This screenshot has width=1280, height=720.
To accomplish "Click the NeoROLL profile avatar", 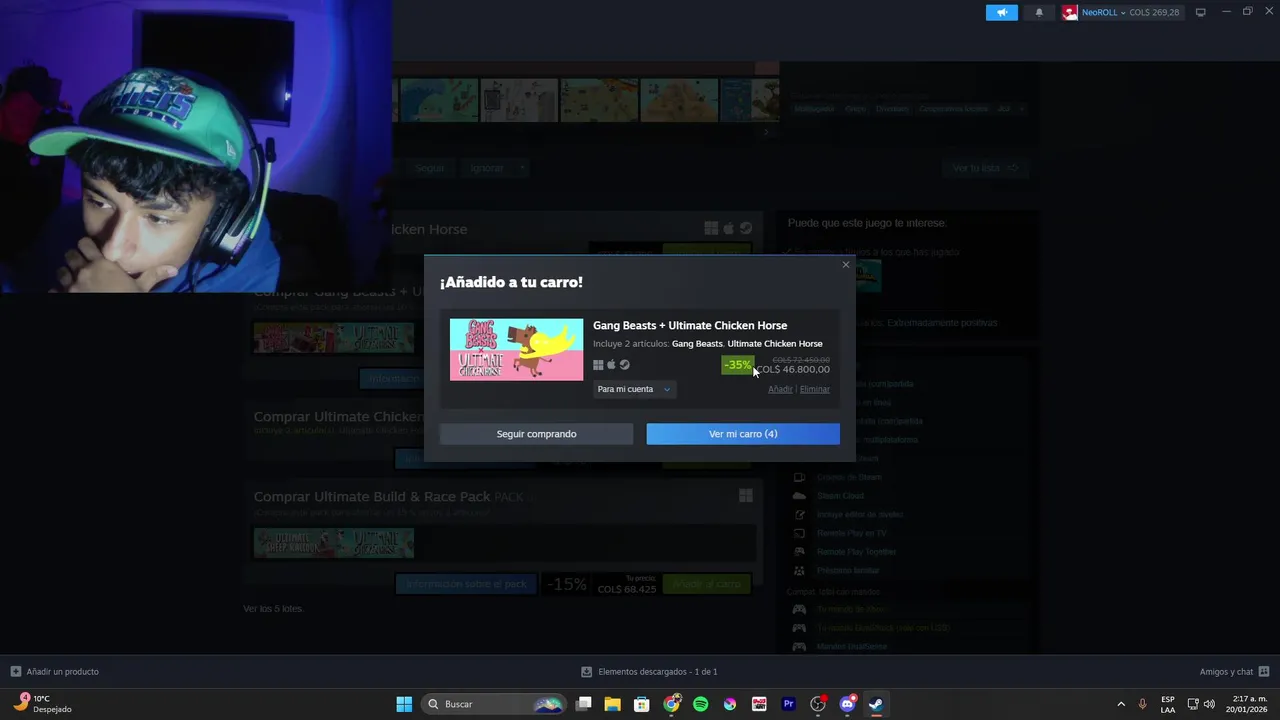I will coord(1070,12).
